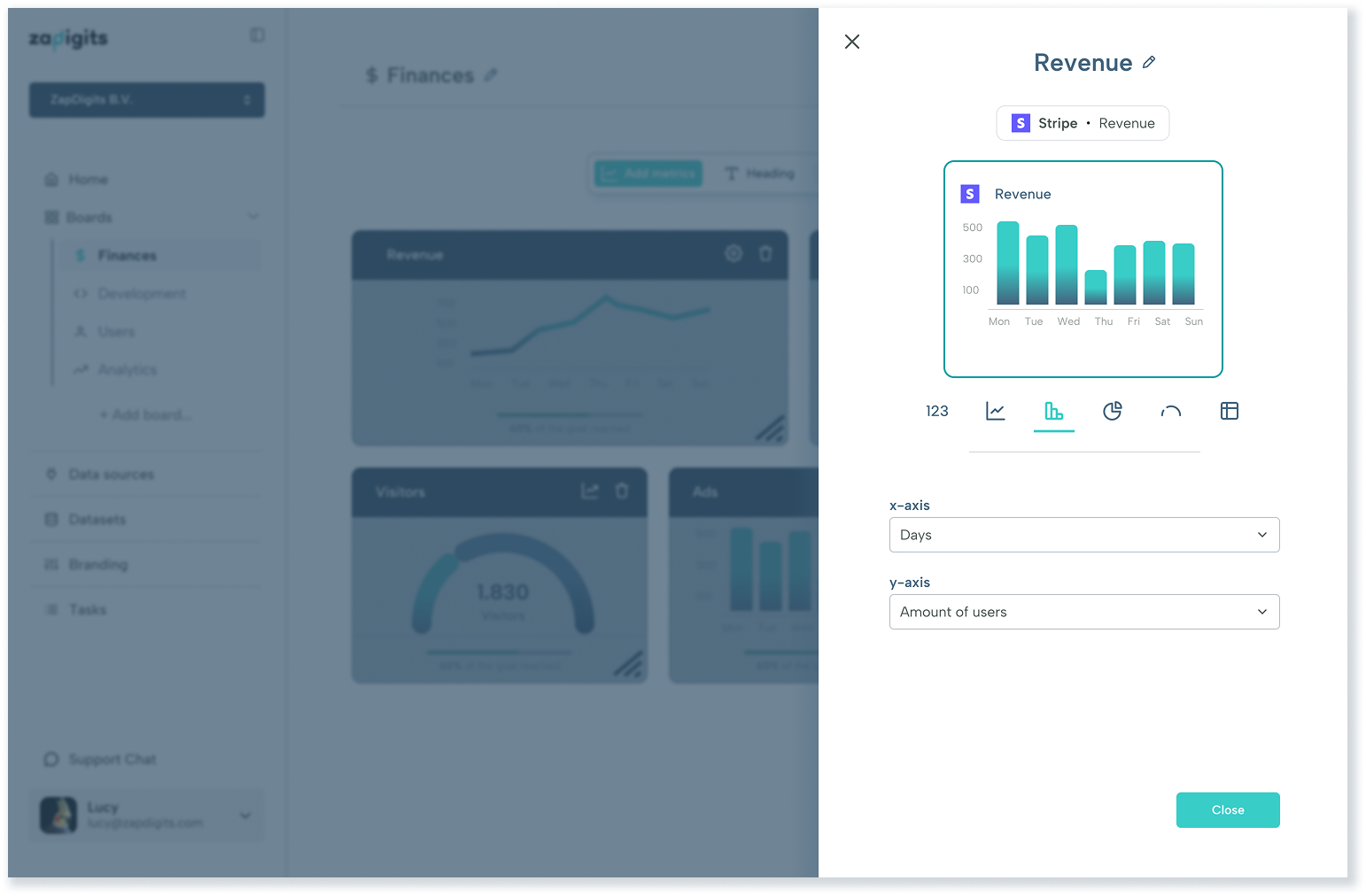Toggle the sidebar collapse icon

[x=257, y=35]
